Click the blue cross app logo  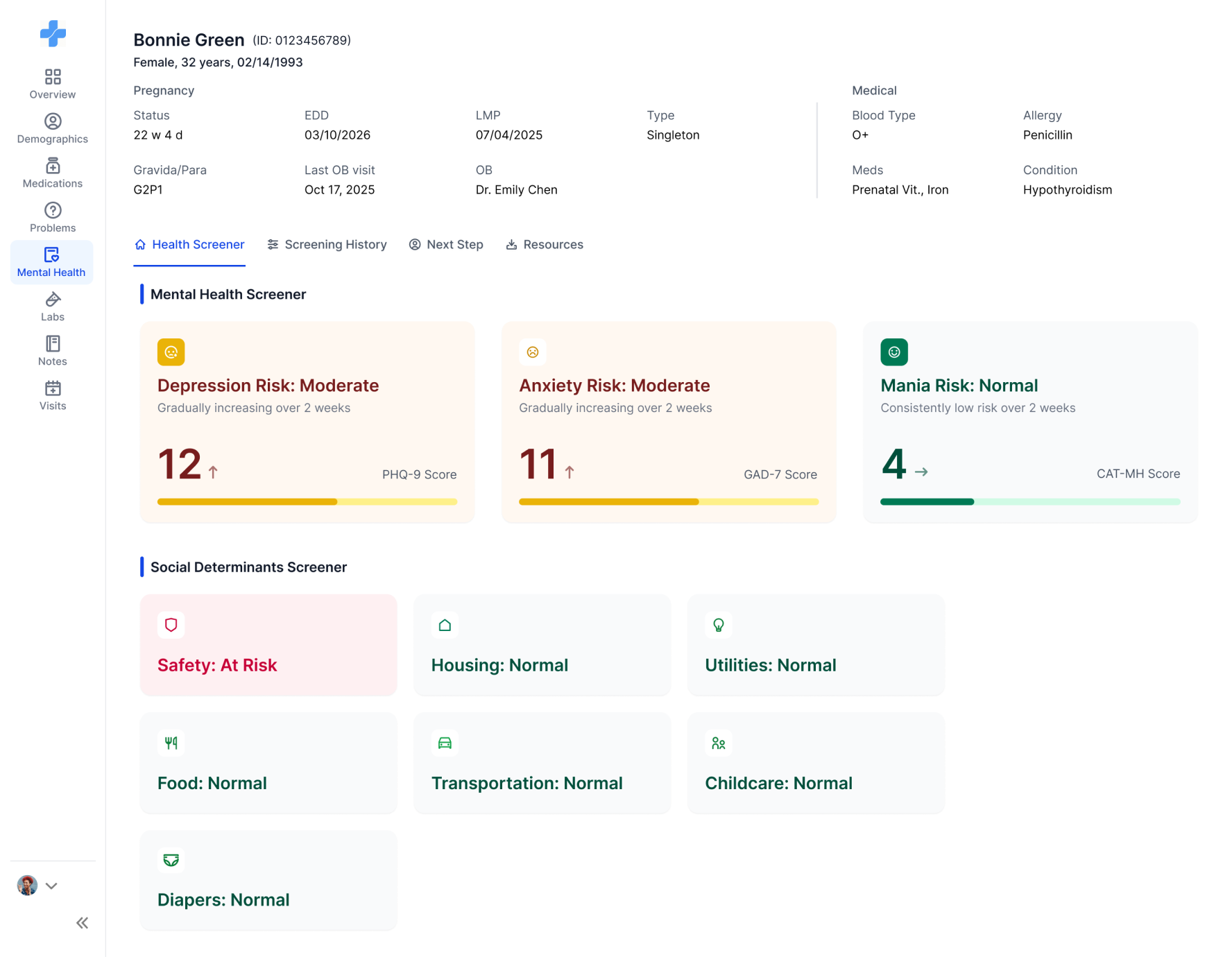53,33
